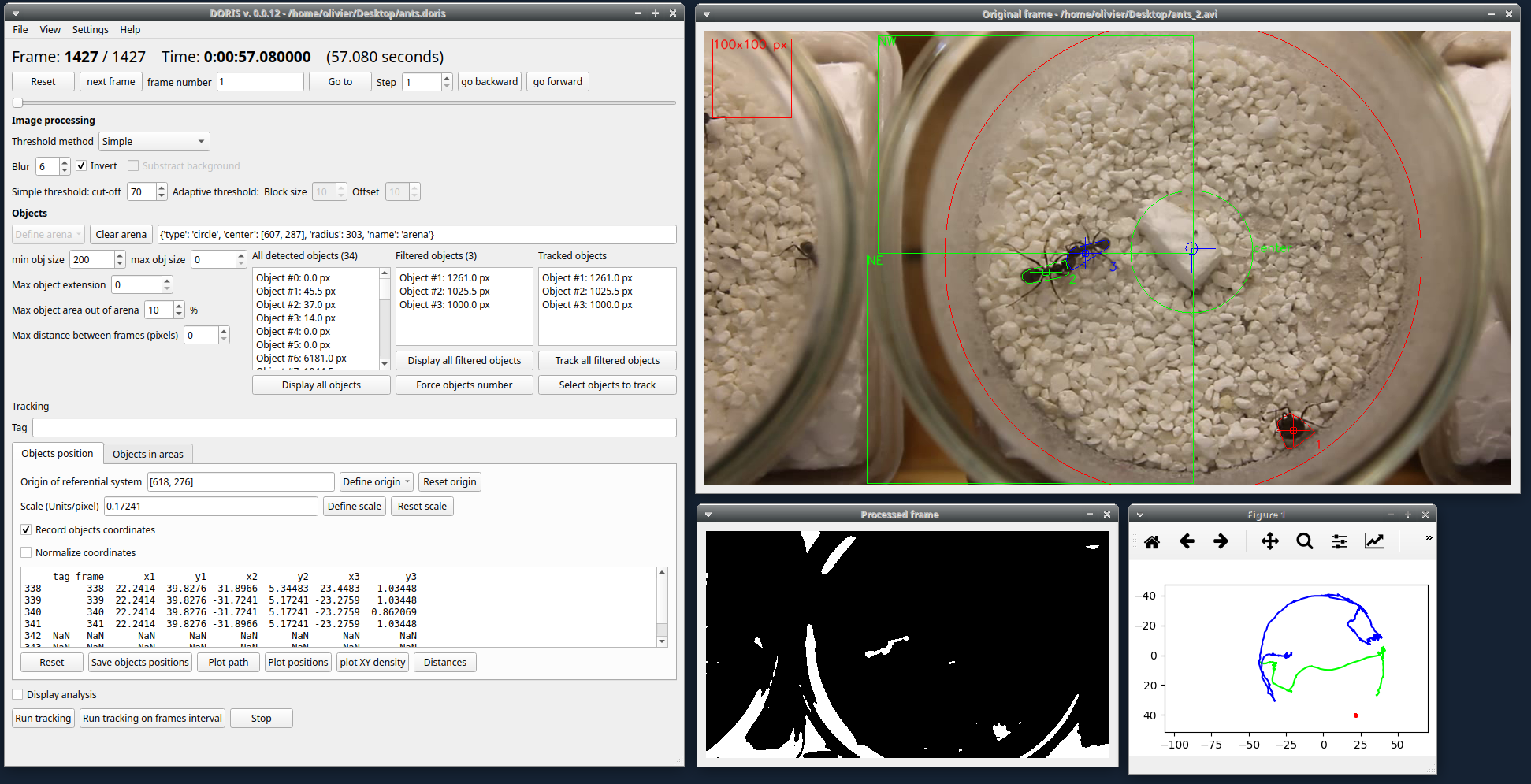Viewport: 1531px width, 784px height.
Task: Select the Pan tool in Figure 1
Action: pos(1270,541)
